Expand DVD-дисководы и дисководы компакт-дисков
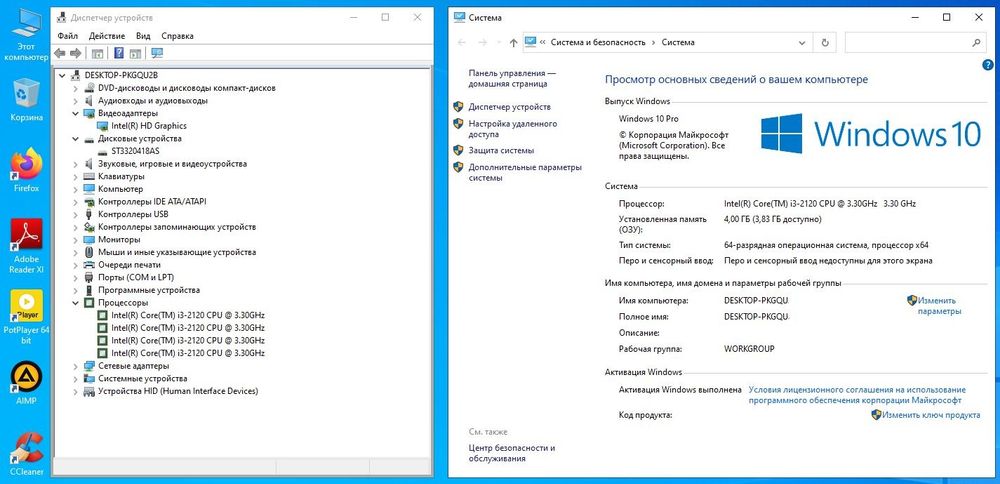This screenshot has width=1000, height=484. coord(75,88)
